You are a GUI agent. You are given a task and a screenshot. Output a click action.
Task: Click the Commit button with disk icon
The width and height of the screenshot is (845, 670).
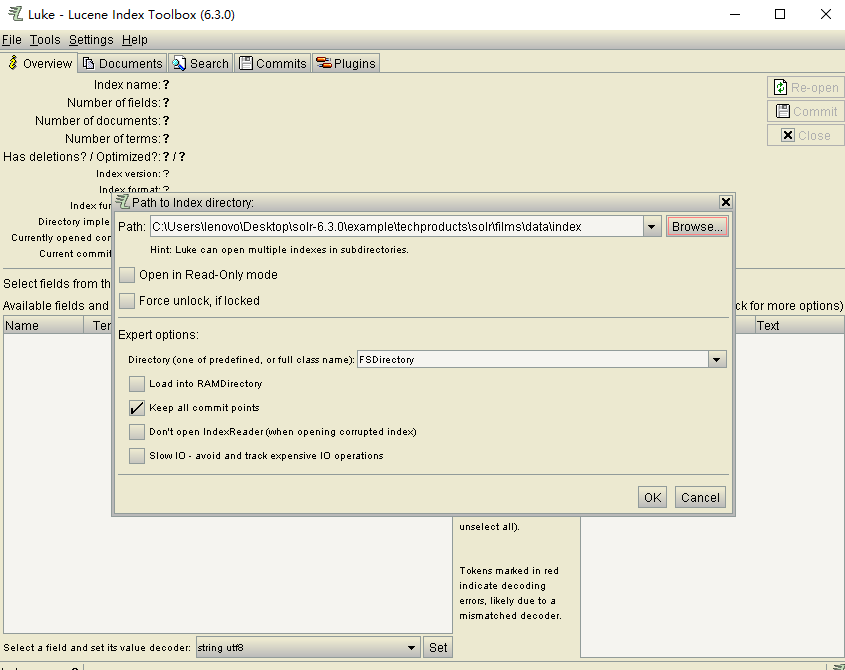coord(806,112)
